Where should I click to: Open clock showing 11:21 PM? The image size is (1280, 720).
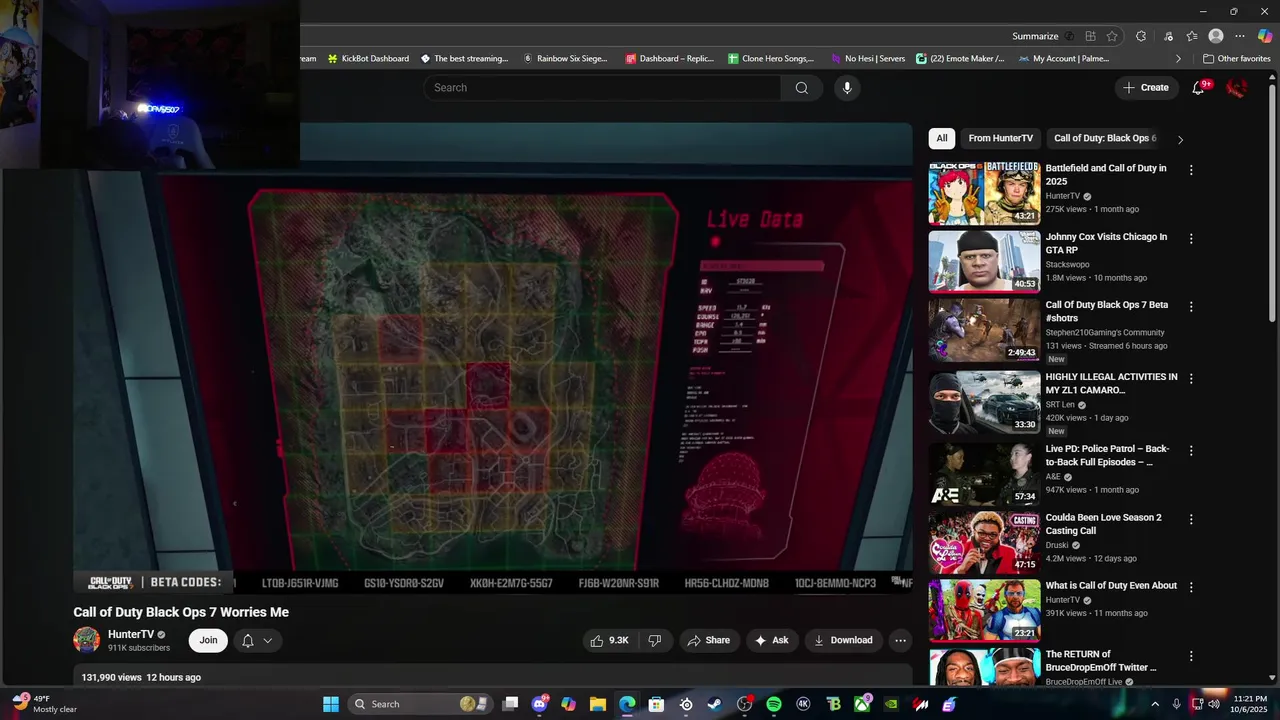1250,704
